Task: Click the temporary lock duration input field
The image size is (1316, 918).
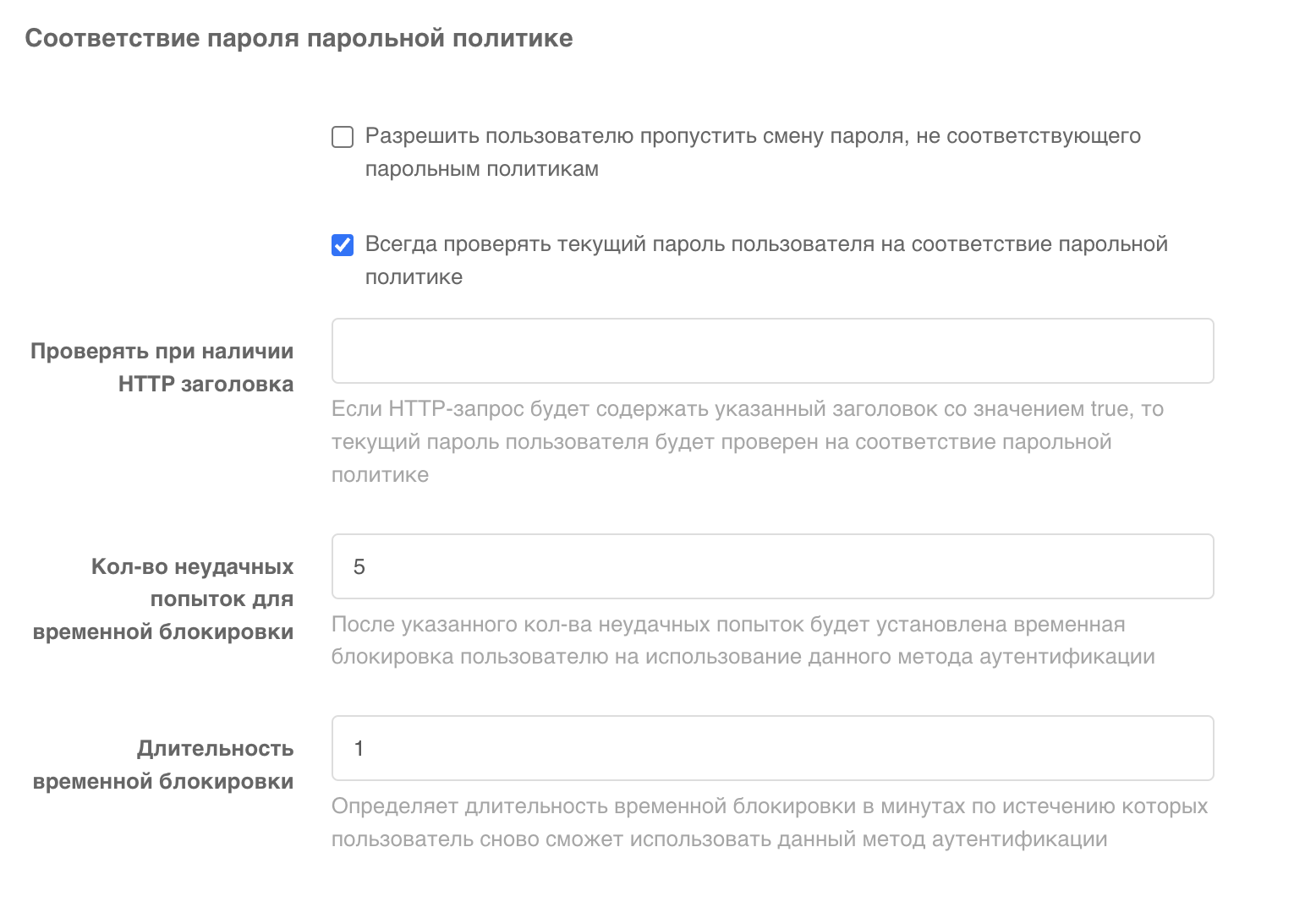Action: (772, 748)
